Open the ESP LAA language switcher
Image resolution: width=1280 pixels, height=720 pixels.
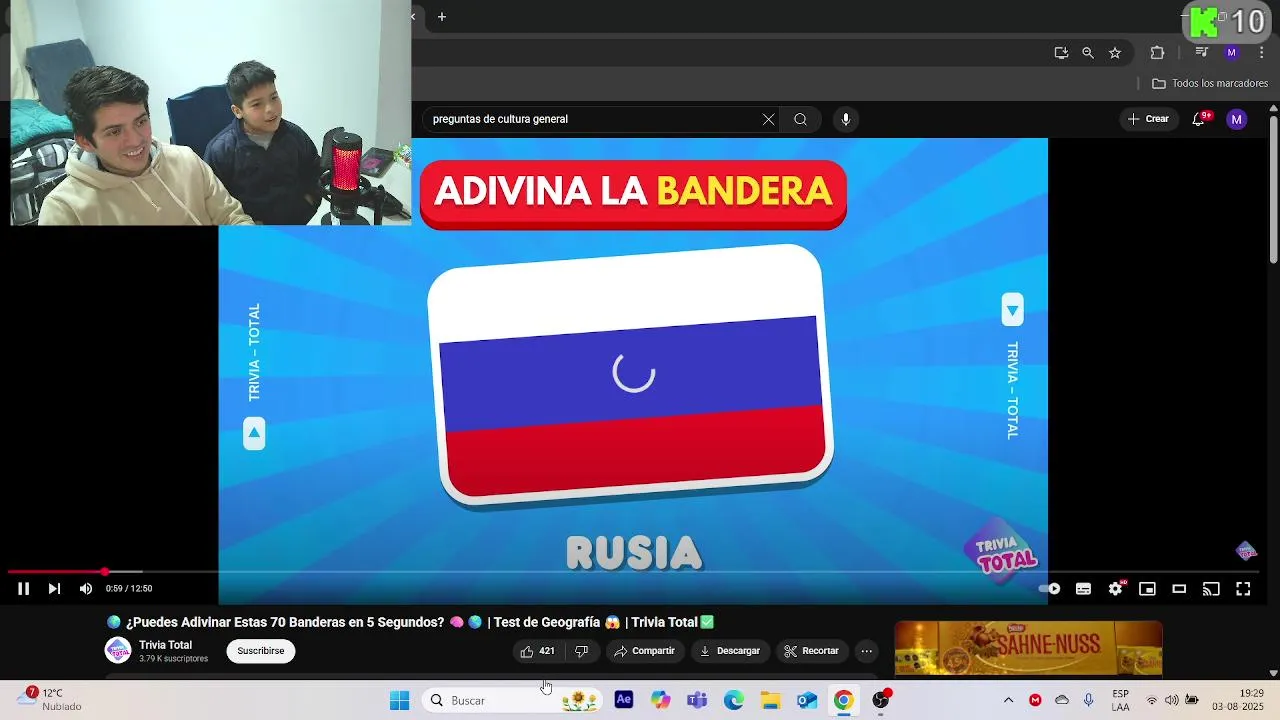(1121, 700)
